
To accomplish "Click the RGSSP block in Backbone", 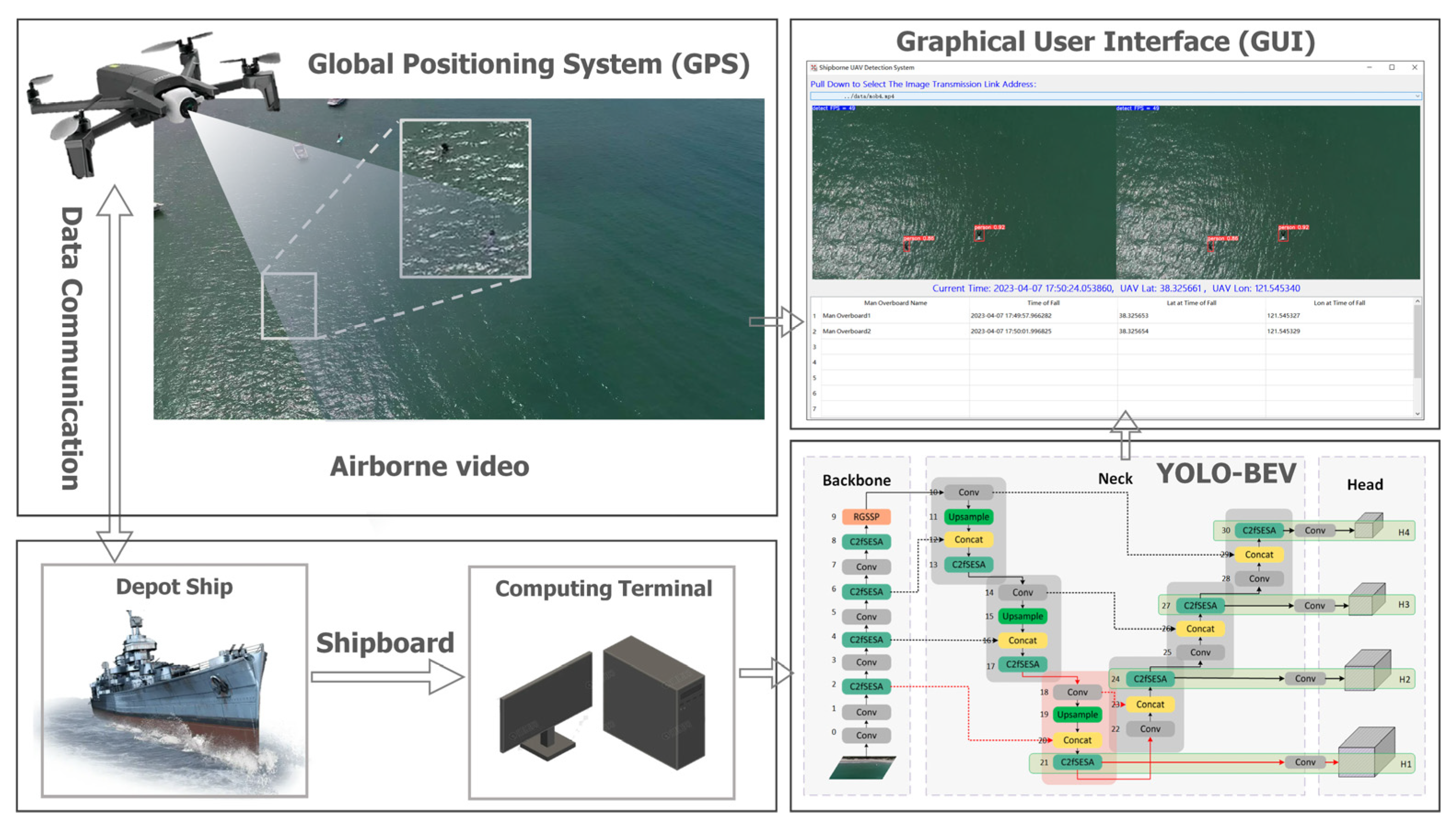I will pos(866,516).
